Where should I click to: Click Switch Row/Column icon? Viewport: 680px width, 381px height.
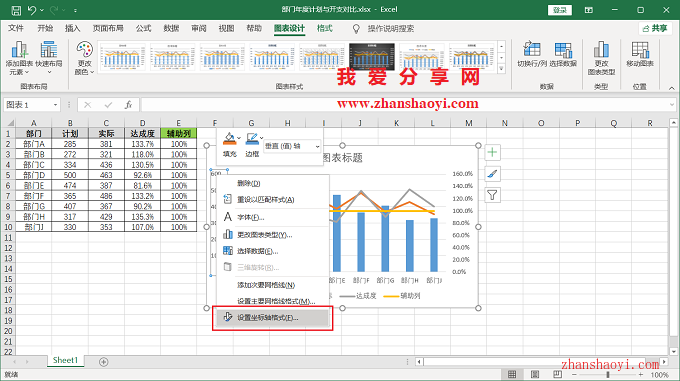coord(532,54)
